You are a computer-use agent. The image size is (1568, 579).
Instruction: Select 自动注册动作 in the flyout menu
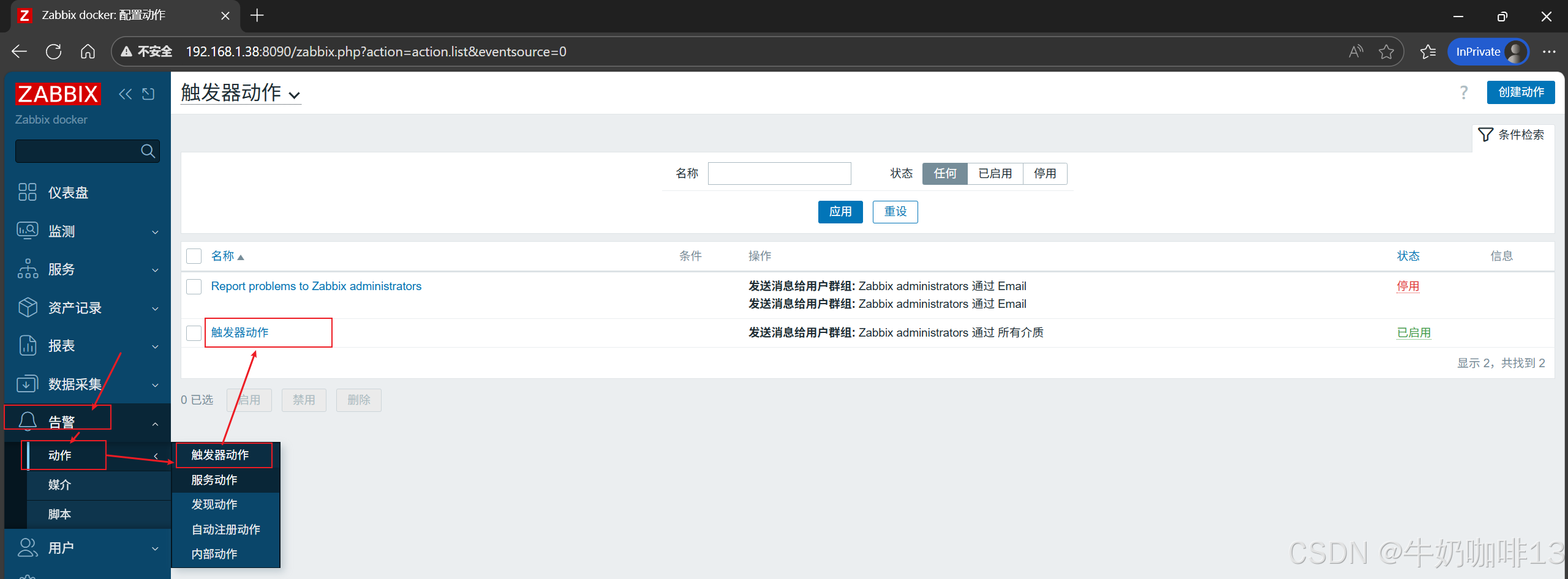225,529
